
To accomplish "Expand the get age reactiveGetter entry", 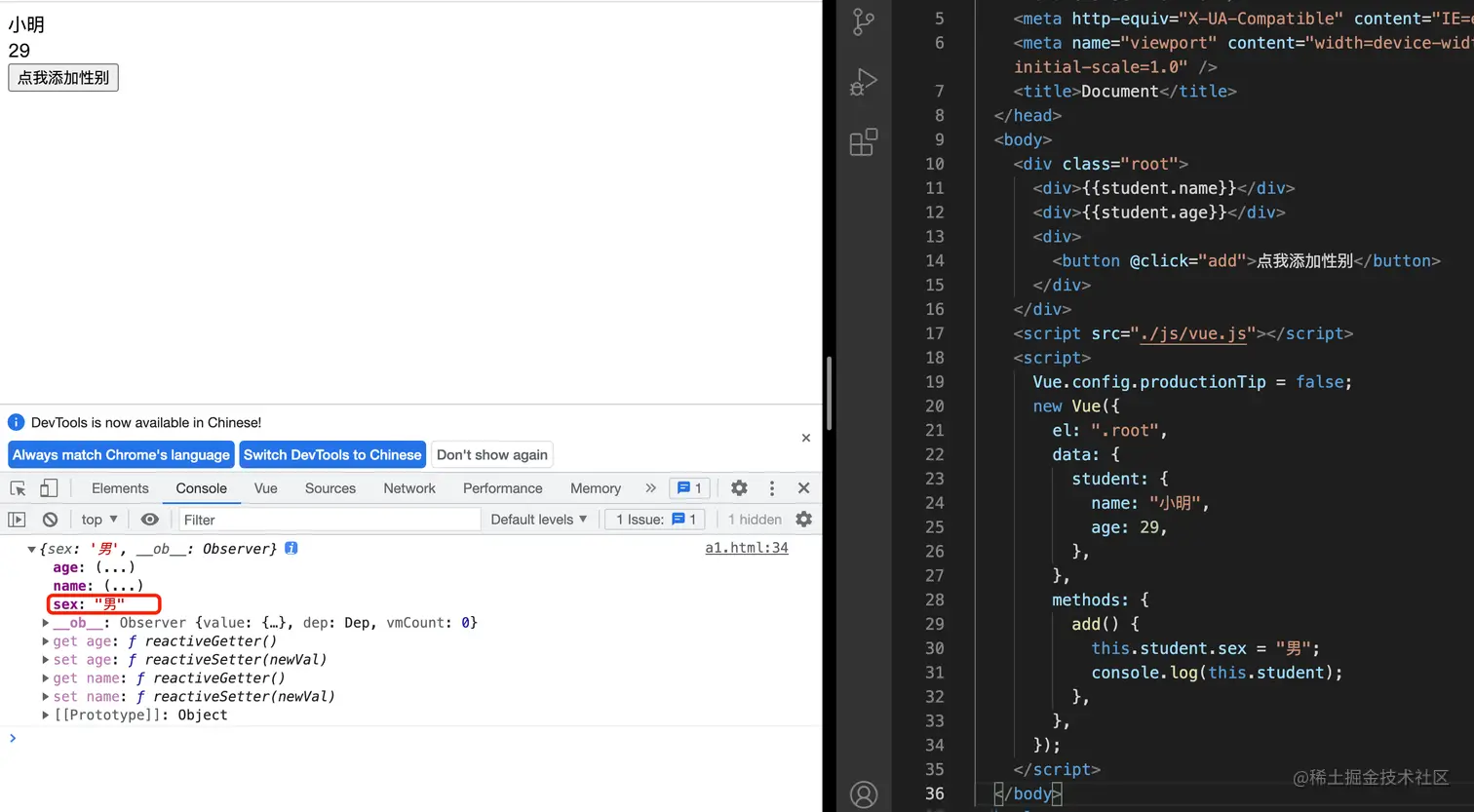I will coord(46,641).
